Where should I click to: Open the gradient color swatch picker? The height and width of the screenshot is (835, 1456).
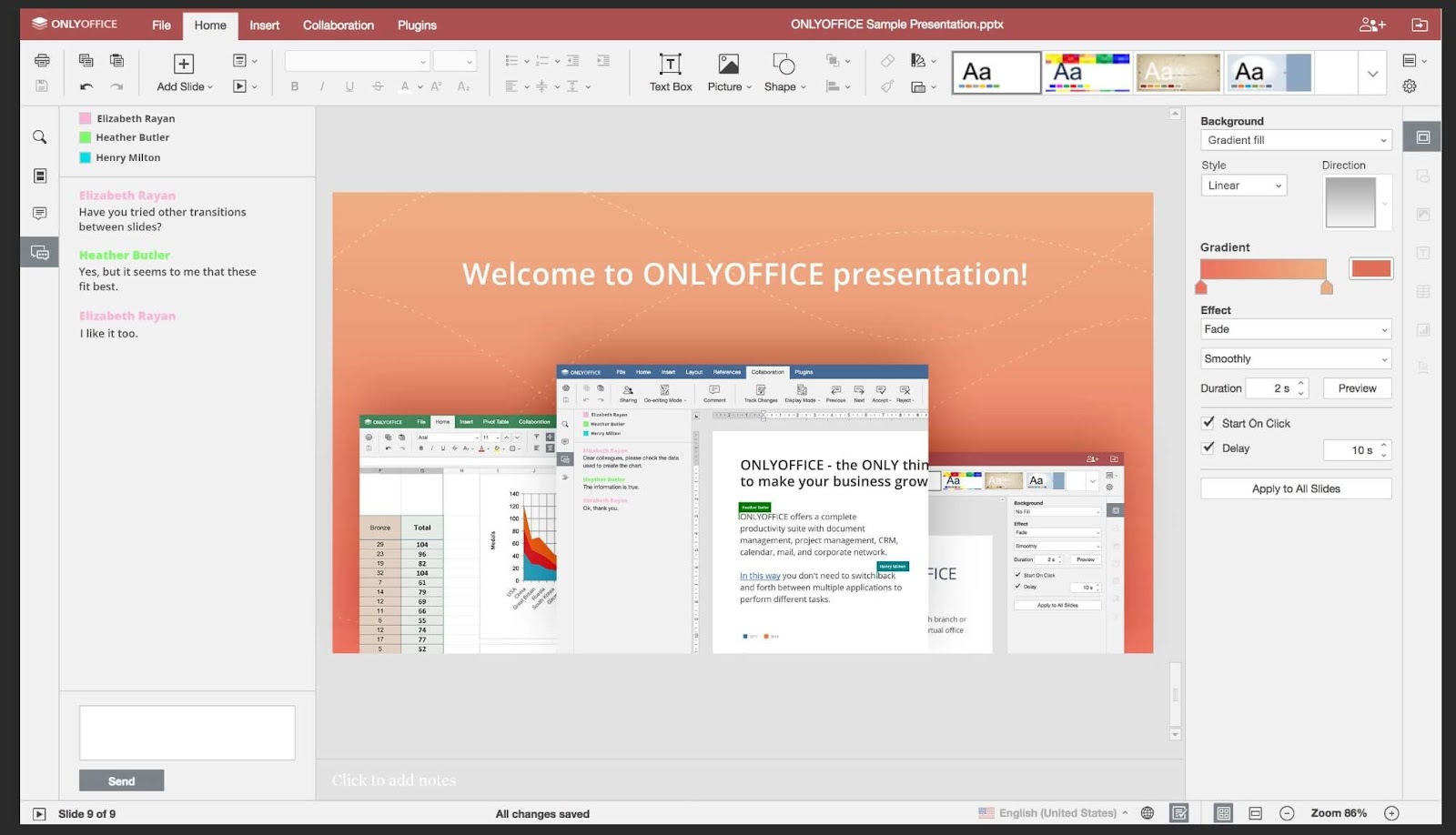pyautogui.click(x=1371, y=268)
